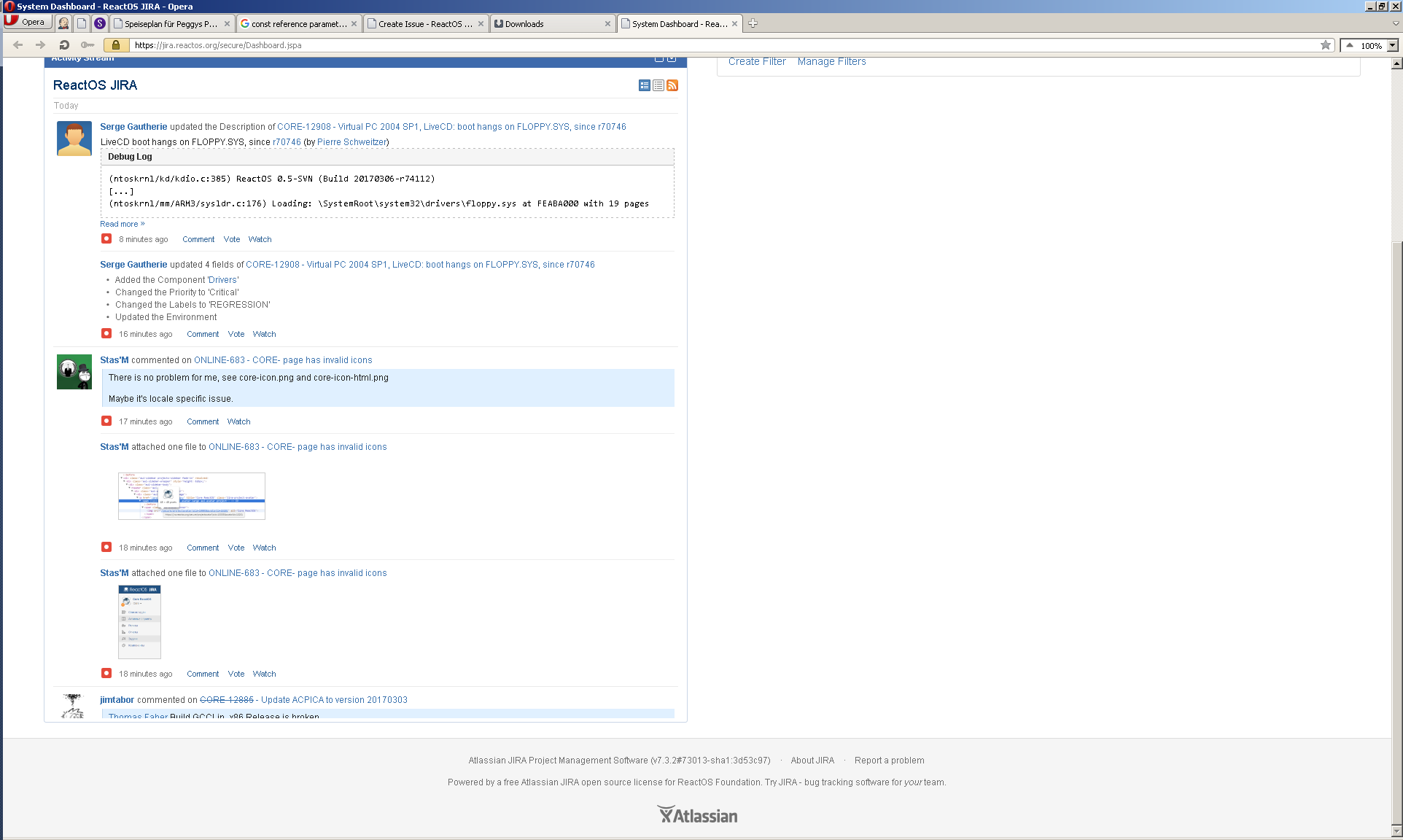
Task: Open the About JIRA footer link
Action: point(812,761)
